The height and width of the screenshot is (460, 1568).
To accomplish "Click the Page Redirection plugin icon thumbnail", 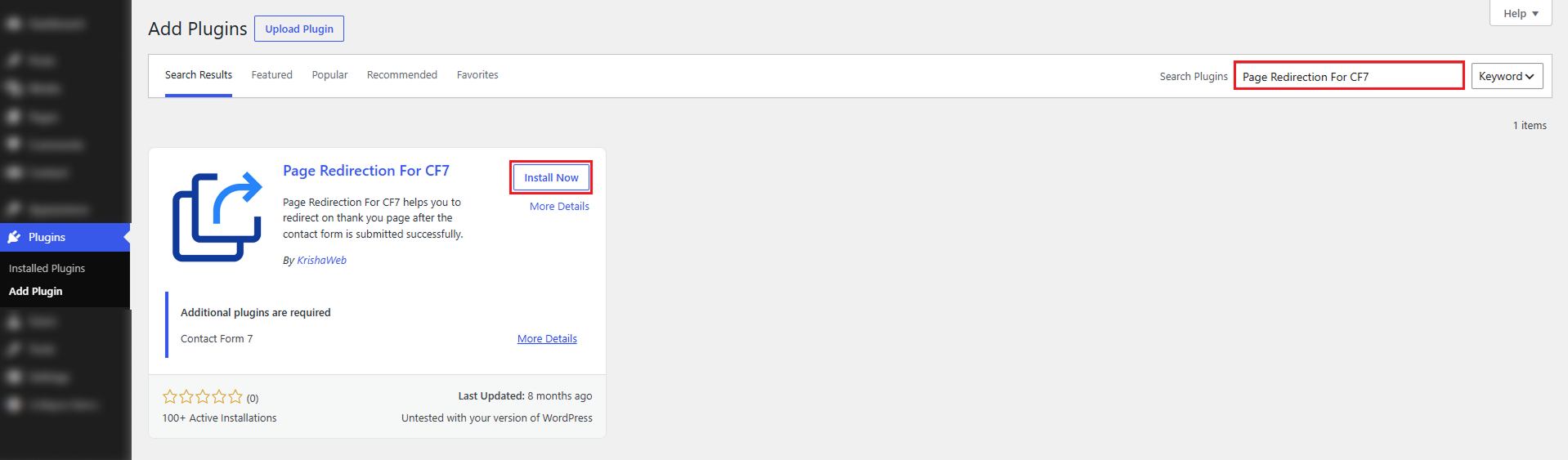I will (x=217, y=217).
